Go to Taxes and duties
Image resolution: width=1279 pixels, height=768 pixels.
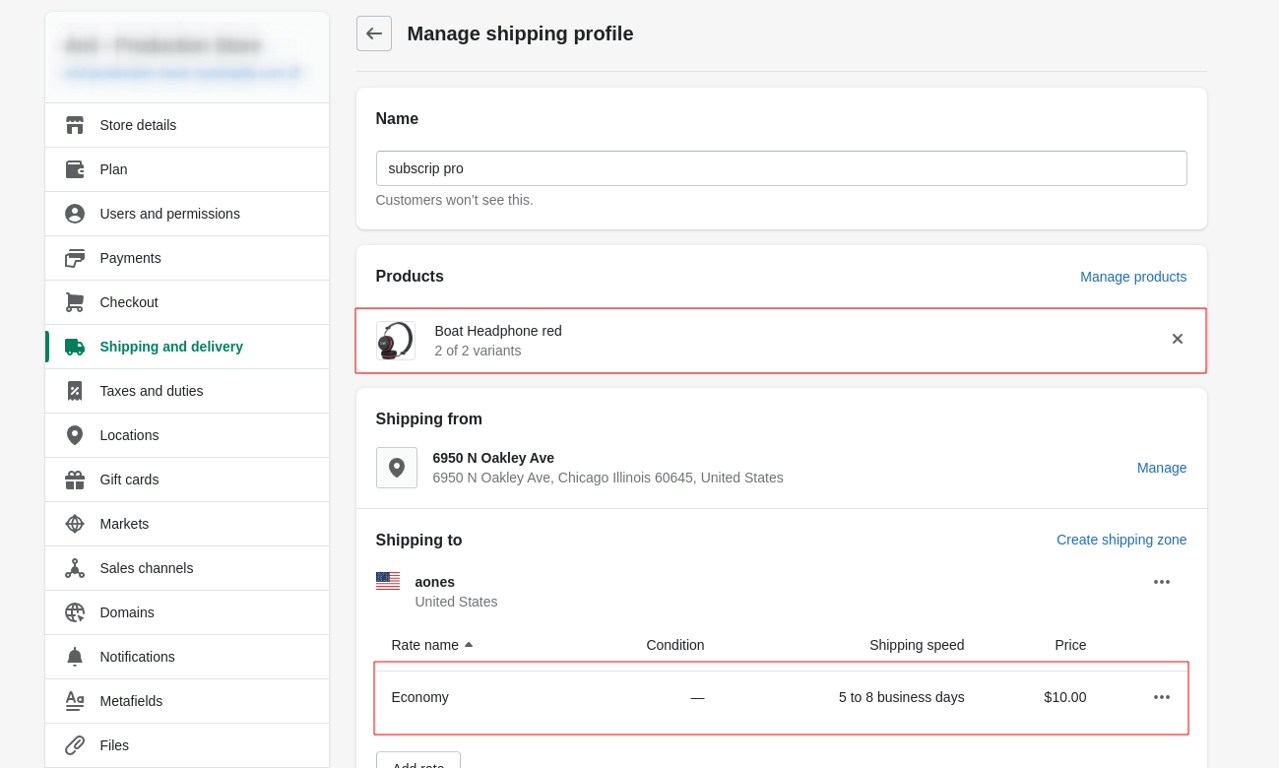(x=151, y=391)
